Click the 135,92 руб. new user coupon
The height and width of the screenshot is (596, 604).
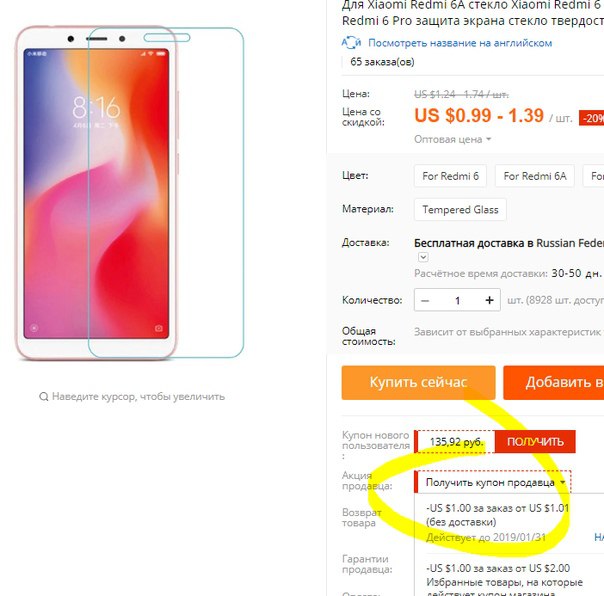[455, 442]
